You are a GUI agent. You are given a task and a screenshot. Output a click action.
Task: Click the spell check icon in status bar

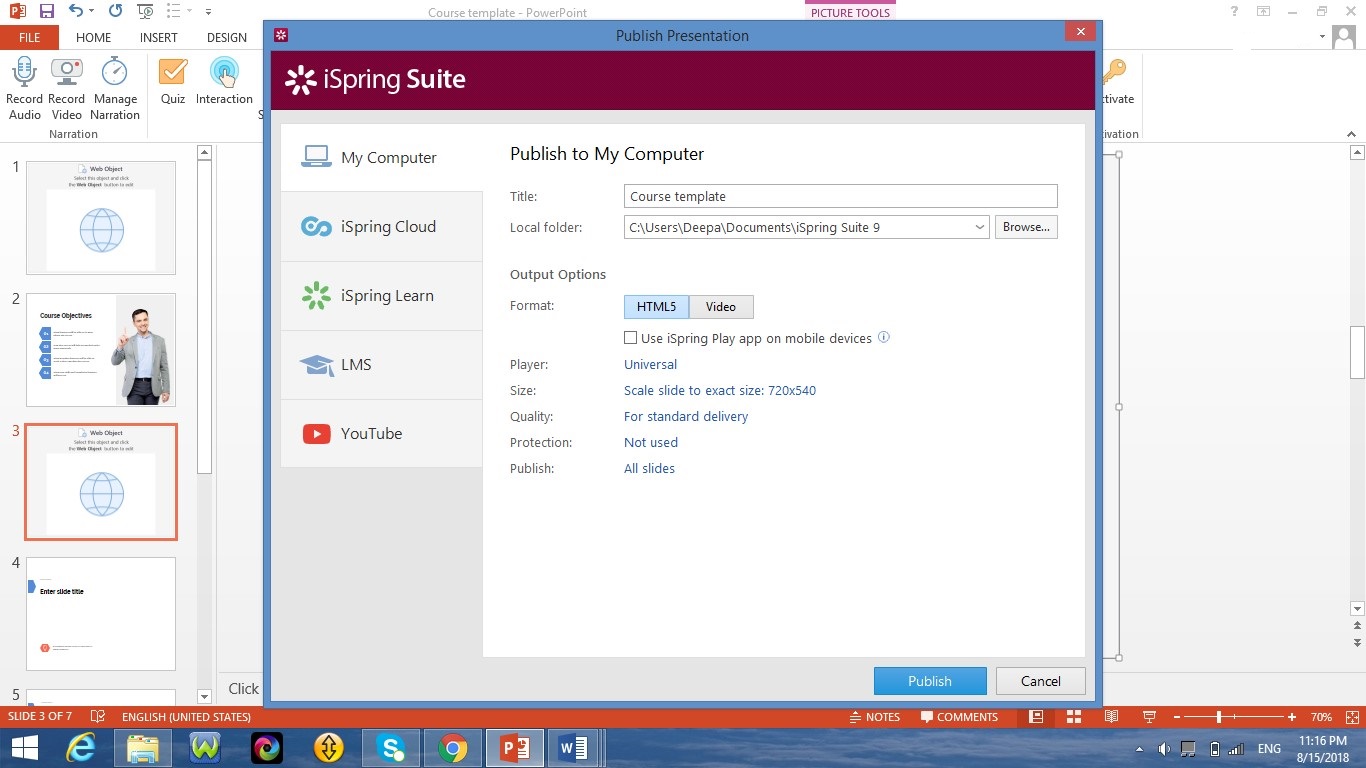[x=98, y=717]
